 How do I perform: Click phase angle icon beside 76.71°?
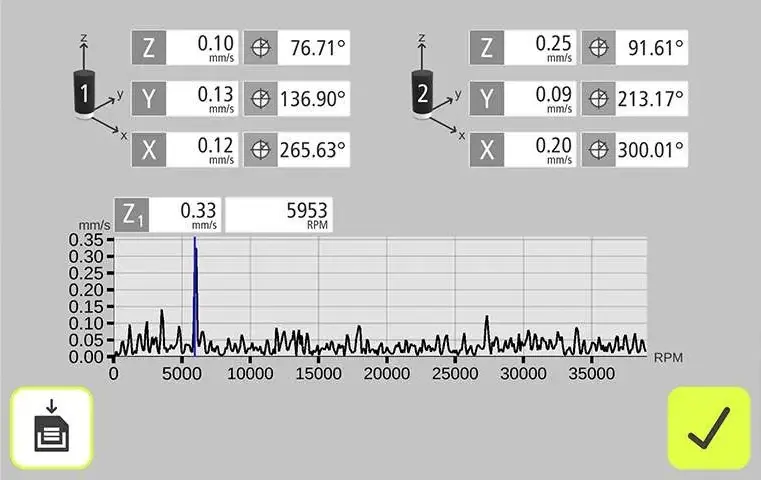(x=261, y=48)
